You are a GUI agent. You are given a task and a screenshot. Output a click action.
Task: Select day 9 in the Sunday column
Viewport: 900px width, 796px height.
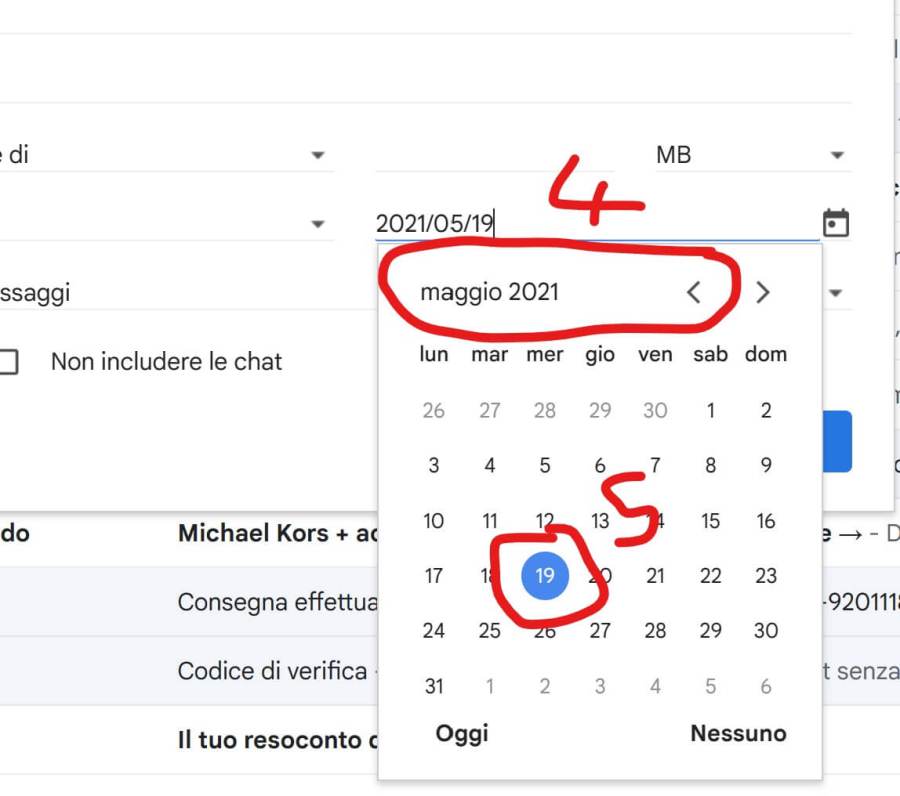point(766,465)
